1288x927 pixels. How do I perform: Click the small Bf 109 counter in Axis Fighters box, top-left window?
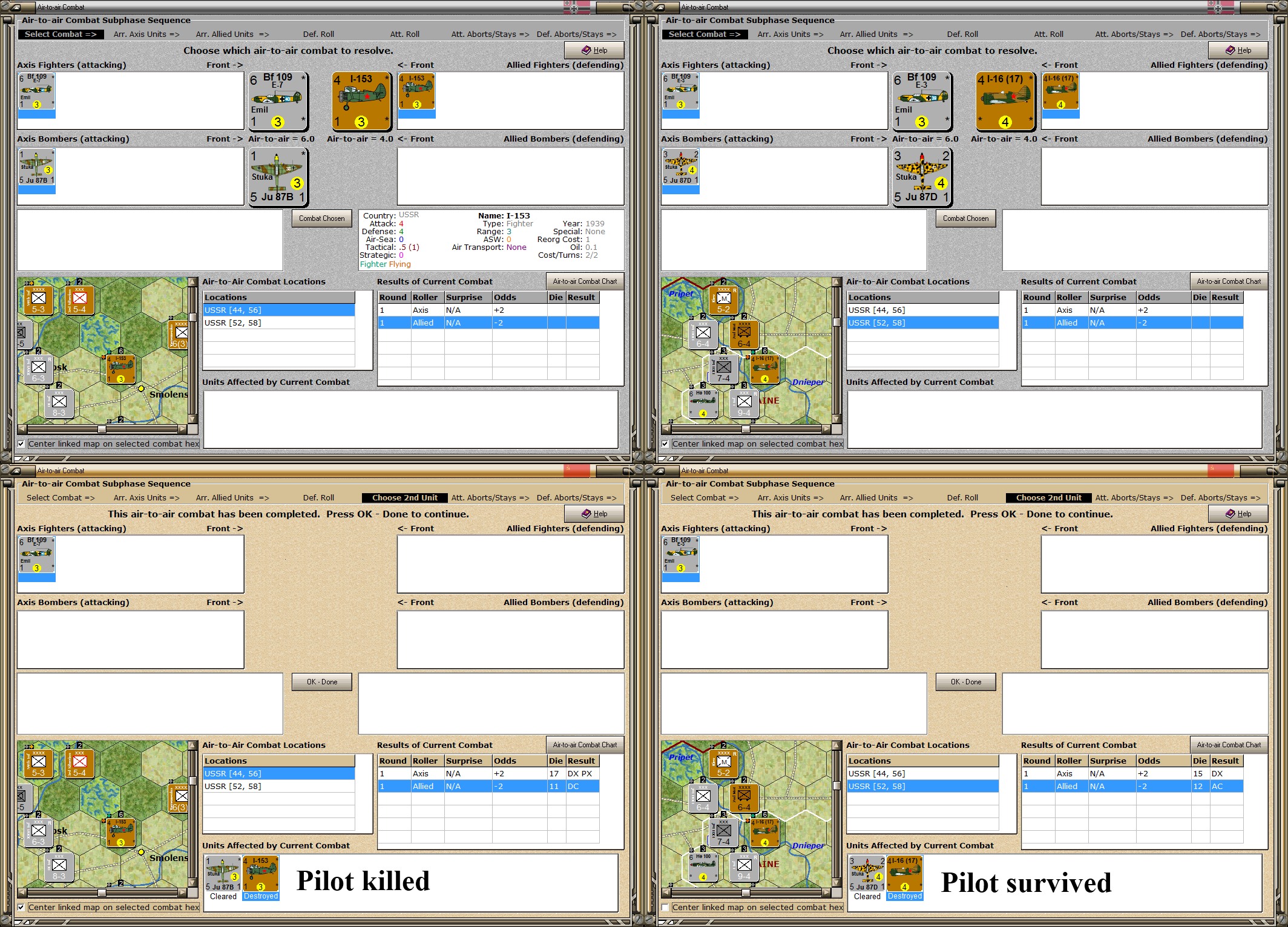pos(36,92)
